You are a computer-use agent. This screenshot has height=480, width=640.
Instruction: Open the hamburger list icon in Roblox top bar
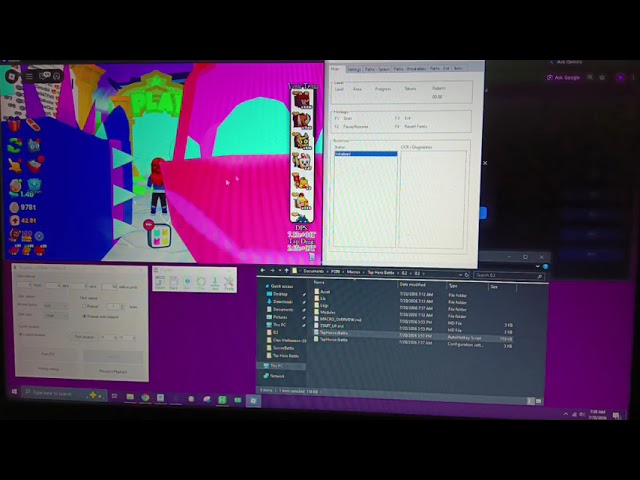pyautogui.click(x=29, y=76)
